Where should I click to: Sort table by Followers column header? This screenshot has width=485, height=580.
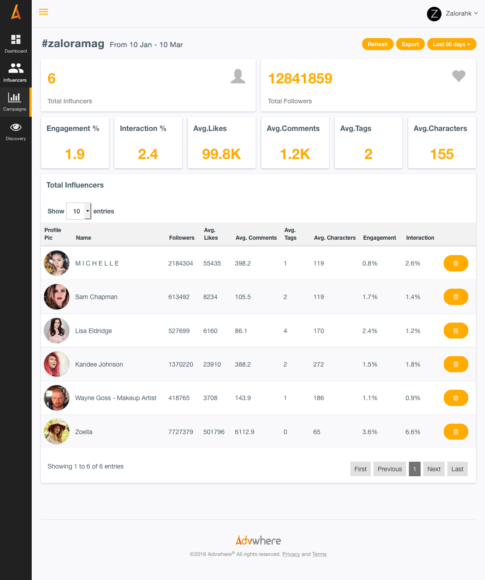point(181,238)
